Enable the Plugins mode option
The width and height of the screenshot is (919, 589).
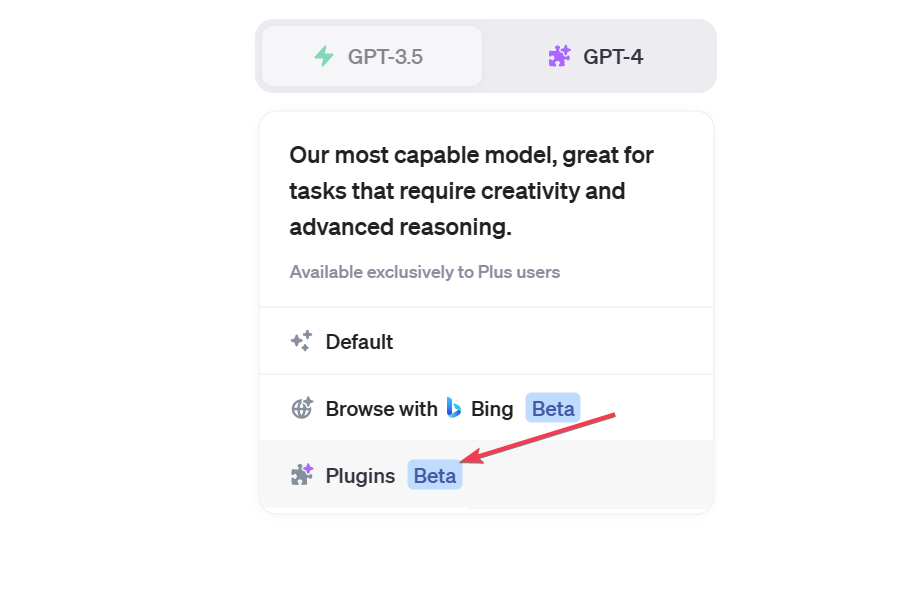(x=486, y=475)
